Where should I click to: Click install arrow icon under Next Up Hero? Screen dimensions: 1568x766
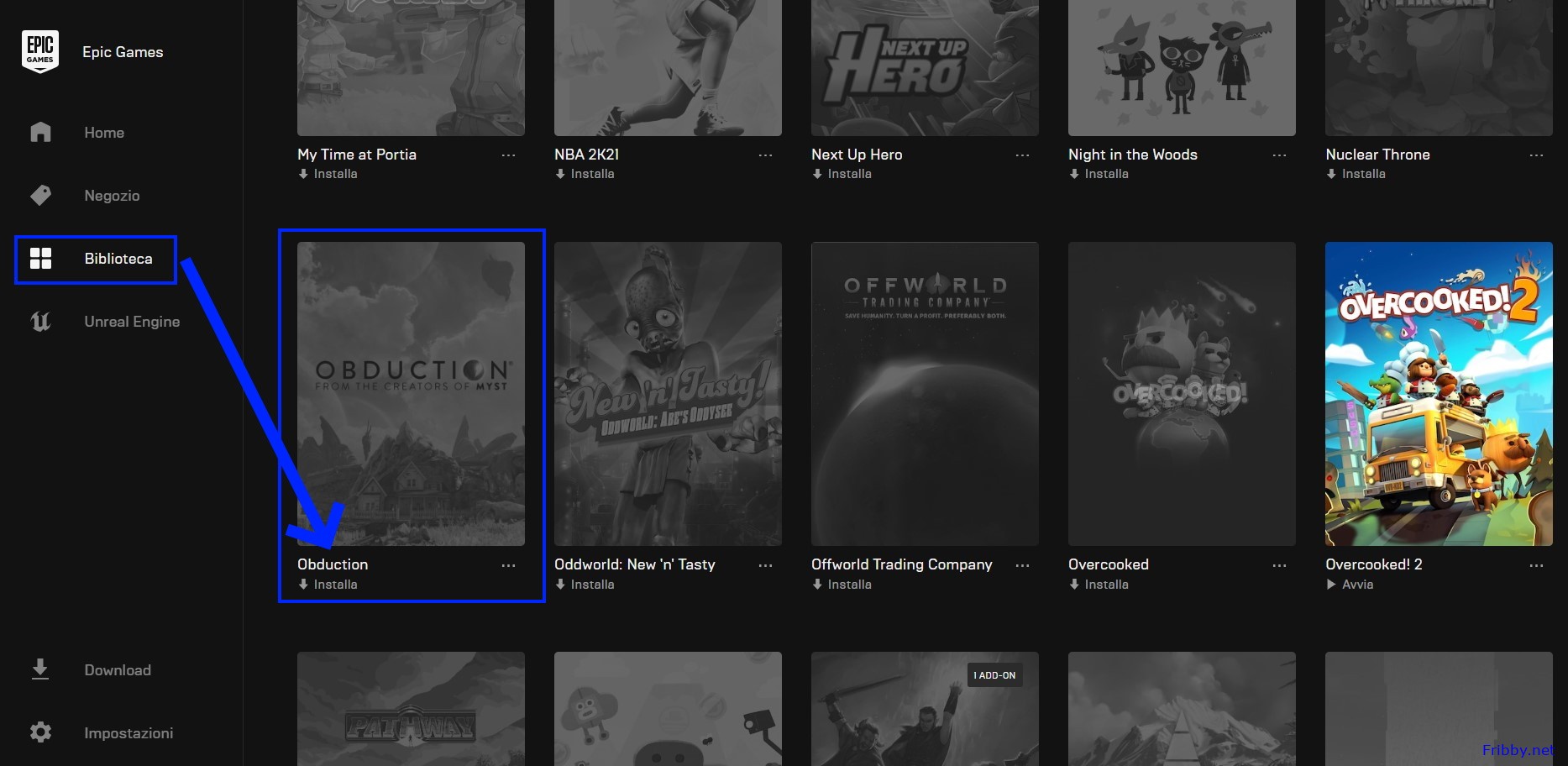[x=817, y=174]
